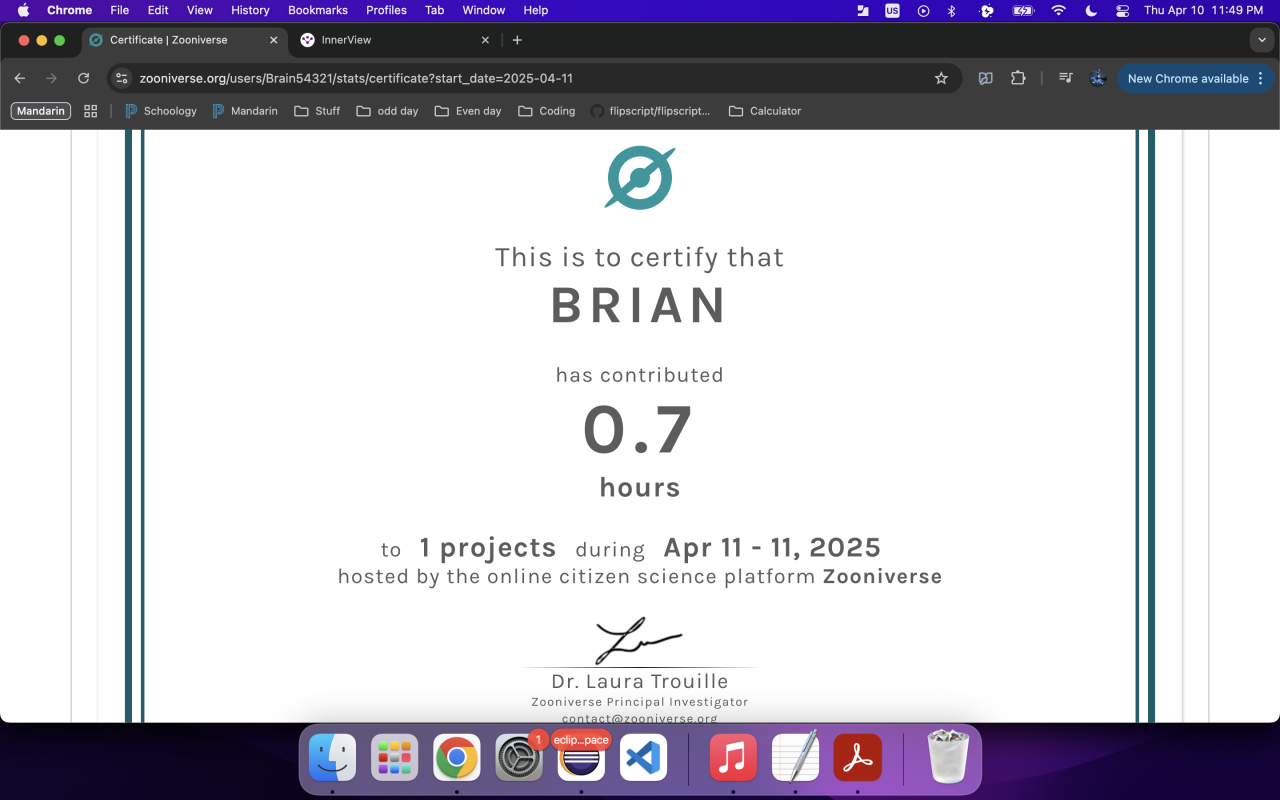Reload the certificate page
1280x800 pixels.
click(x=84, y=78)
